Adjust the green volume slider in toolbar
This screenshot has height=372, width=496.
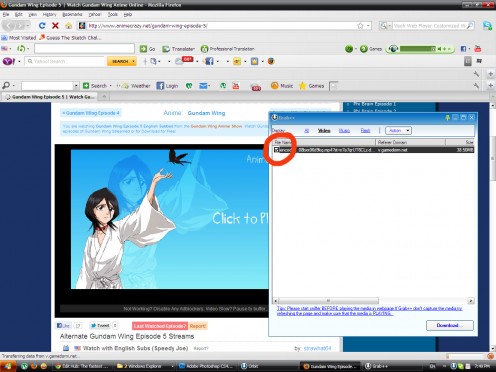point(418,49)
